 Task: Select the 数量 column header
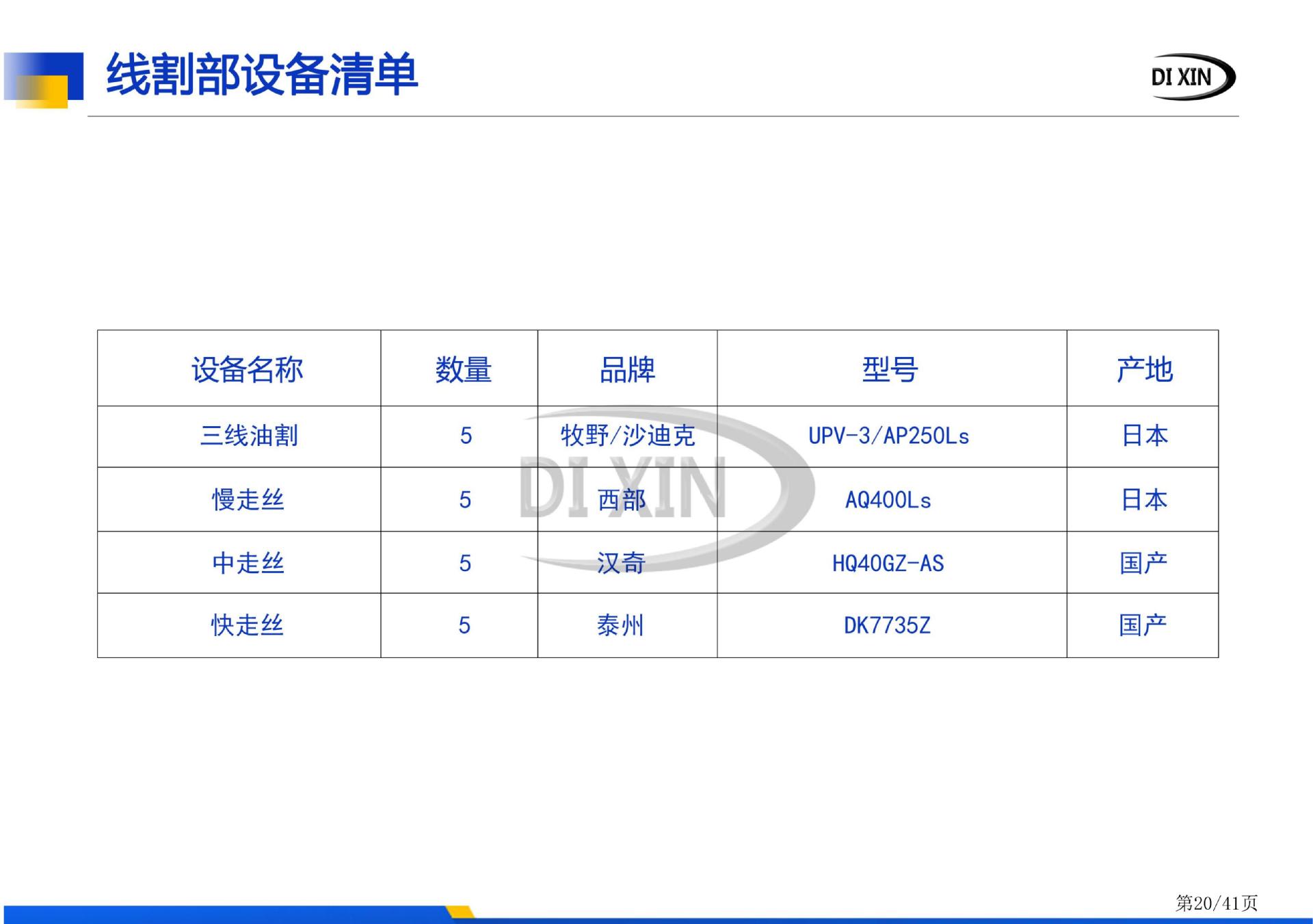[x=463, y=370]
